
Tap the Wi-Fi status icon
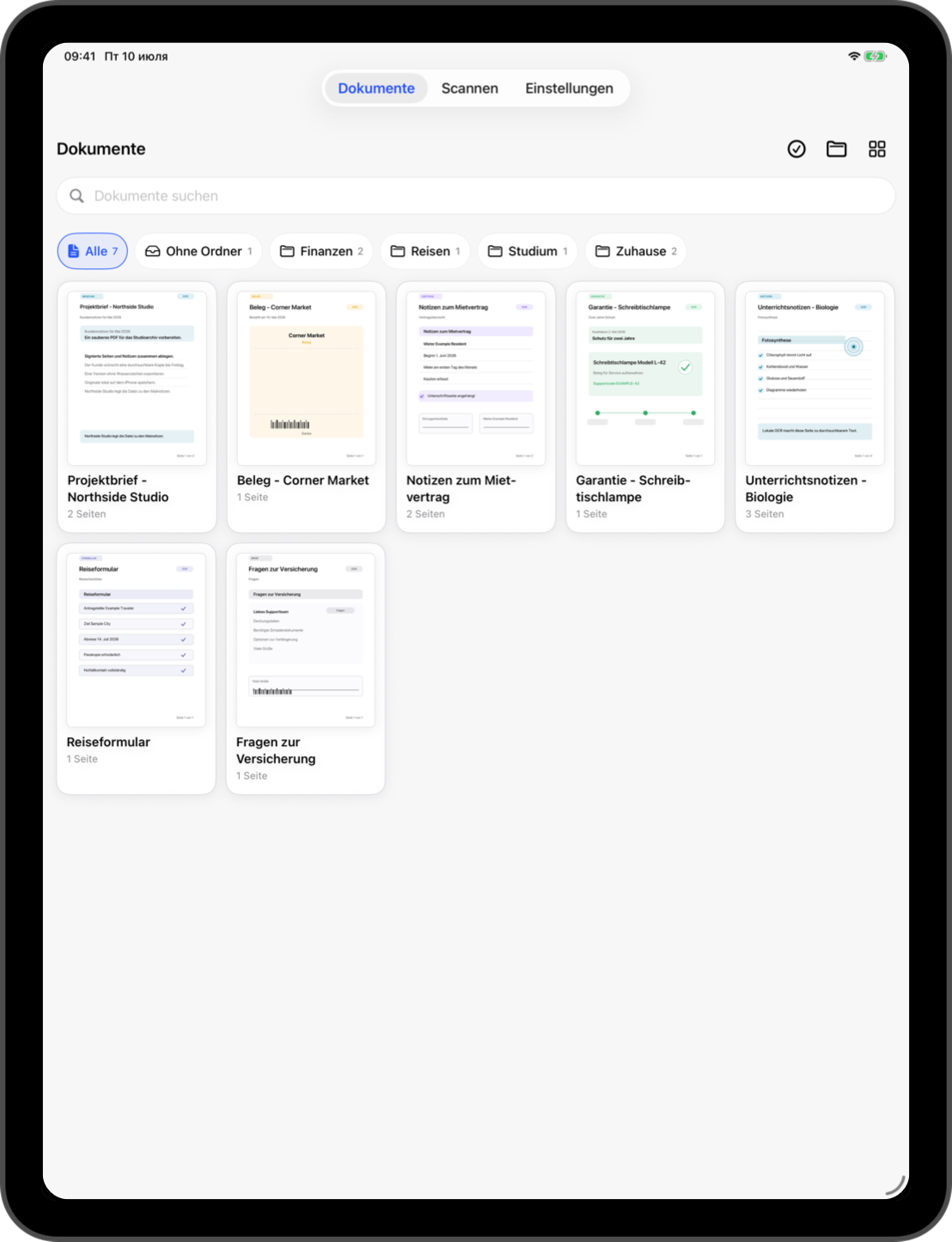[x=854, y=57]
